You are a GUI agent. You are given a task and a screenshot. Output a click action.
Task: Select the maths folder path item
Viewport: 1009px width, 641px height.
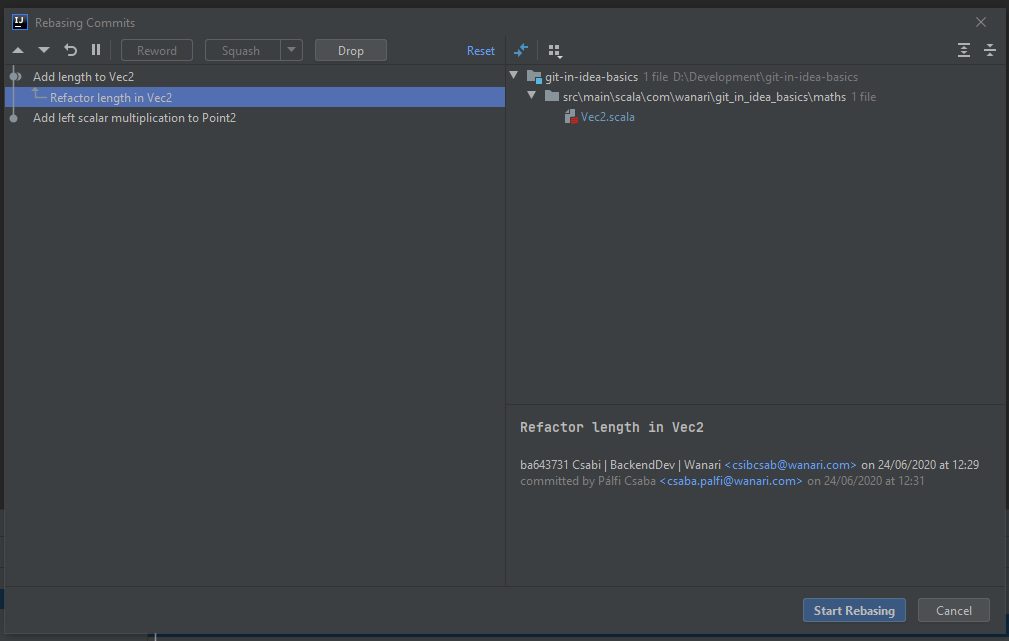[x=704, y=97]
